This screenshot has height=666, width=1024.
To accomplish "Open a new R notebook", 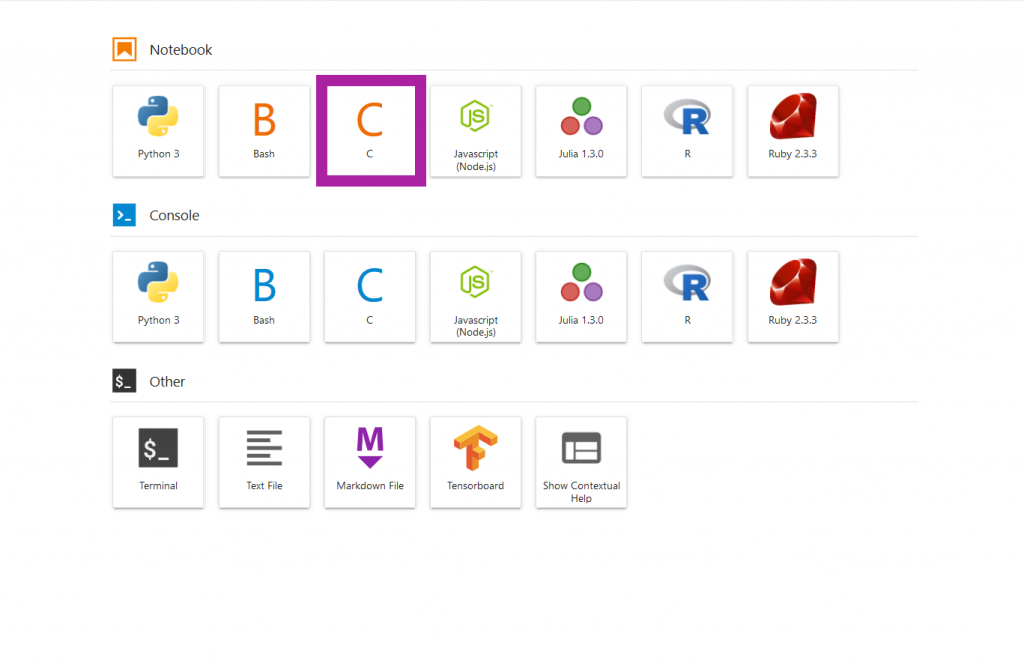I will click(687, 131).
